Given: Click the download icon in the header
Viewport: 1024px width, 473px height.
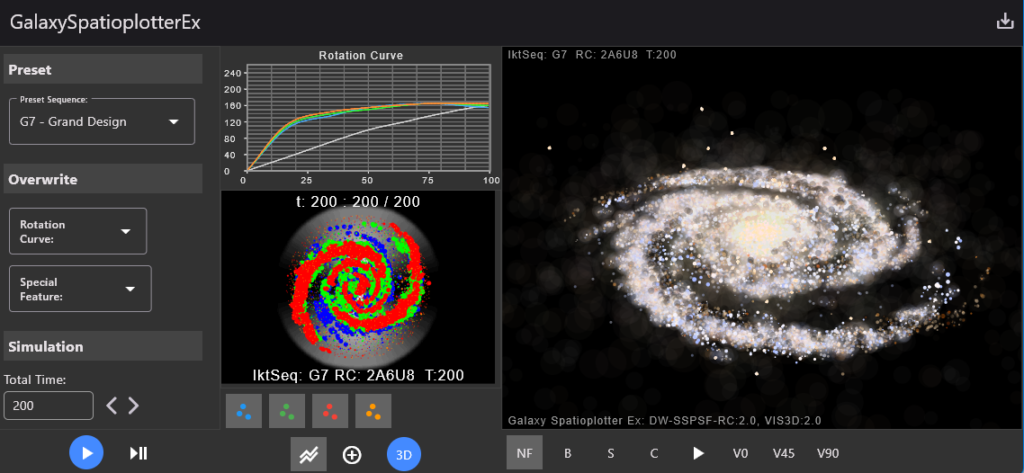Looking at the screenshot, I should coord(1005,22).
